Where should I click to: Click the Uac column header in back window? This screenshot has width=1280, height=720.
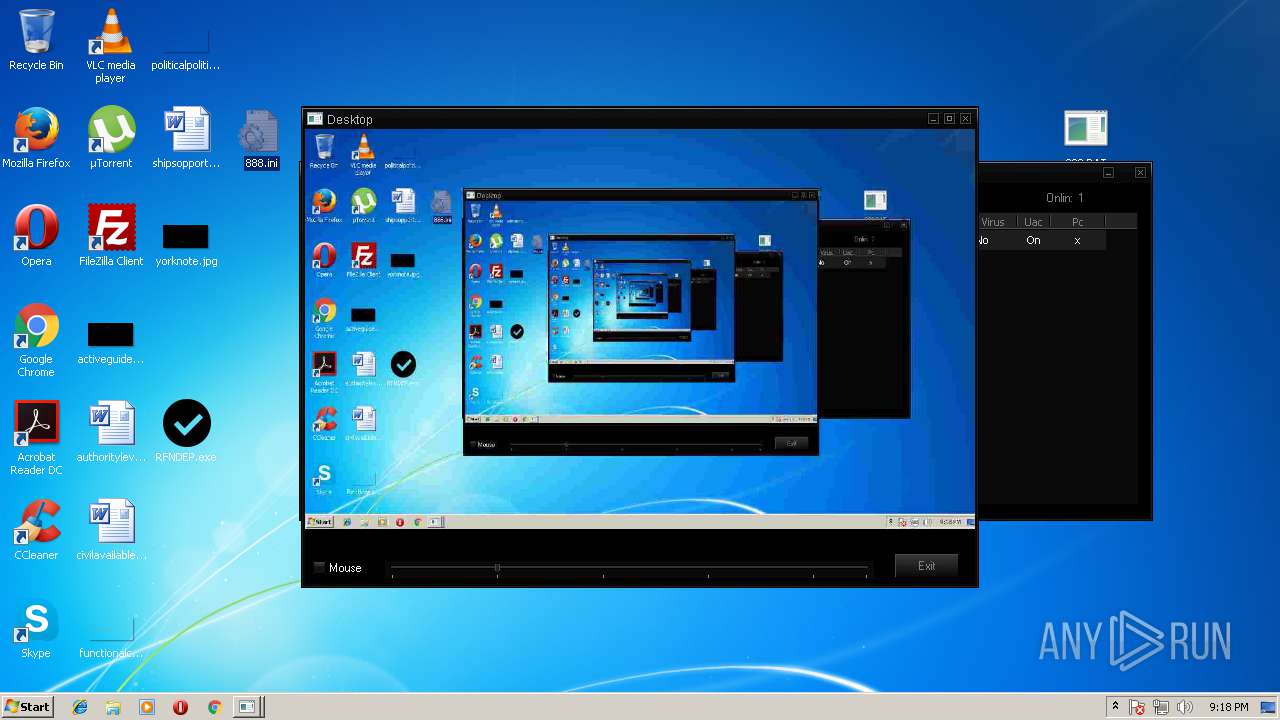pyautogui.click(x=1033, y=222)
